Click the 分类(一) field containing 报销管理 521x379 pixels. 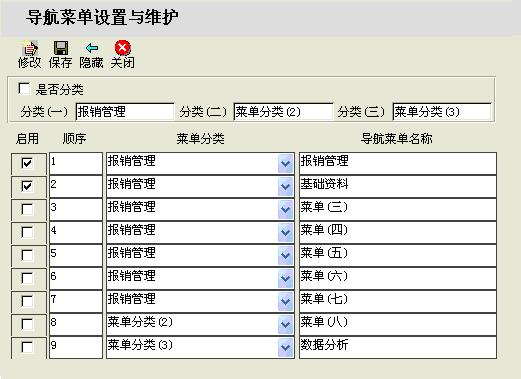pyautogui.click(x=125, y=112)
